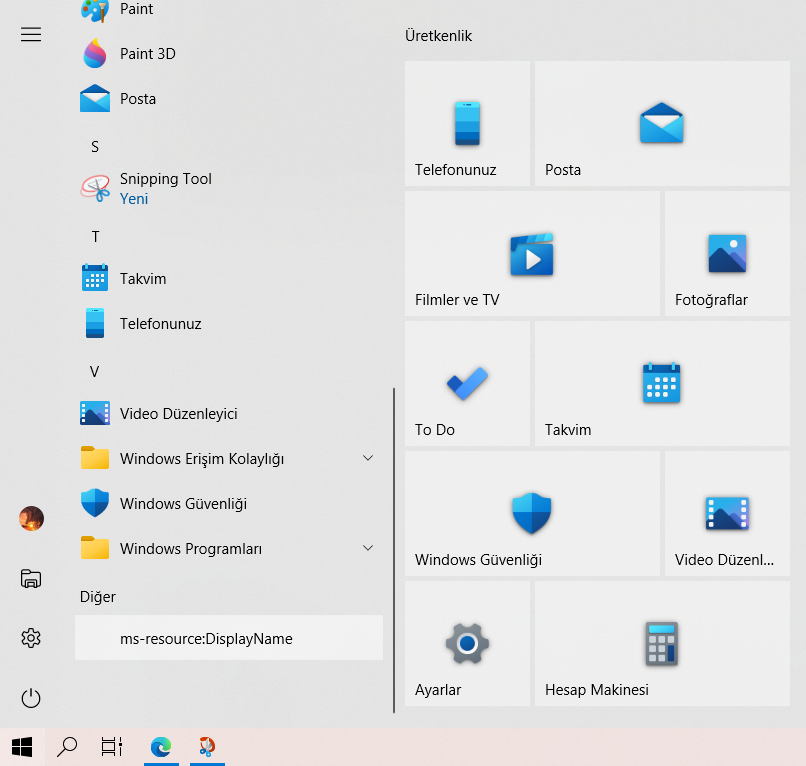Open Task View on the taskbar
The width and height of the screenshot is (806, 766).
pyautogui.click(x=112, y=747)
